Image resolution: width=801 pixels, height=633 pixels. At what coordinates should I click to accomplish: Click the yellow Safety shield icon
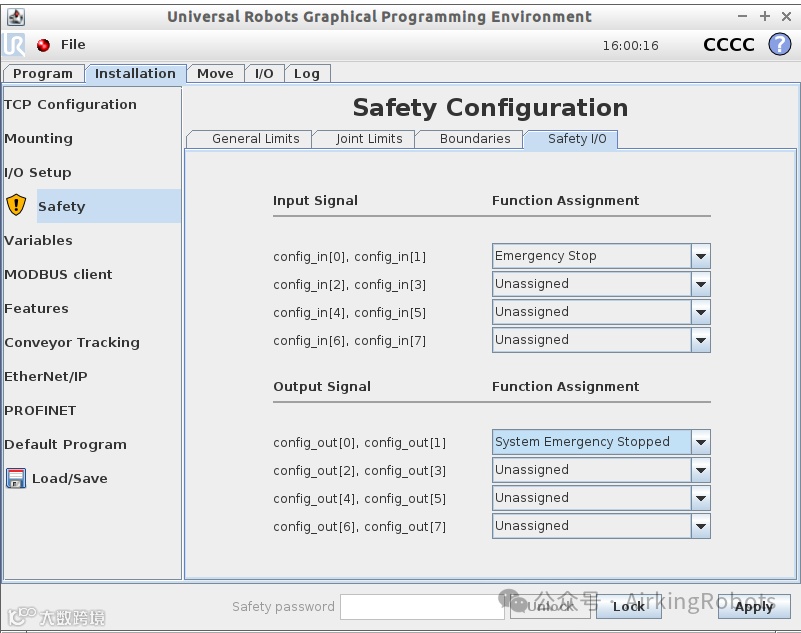[16, 206]
